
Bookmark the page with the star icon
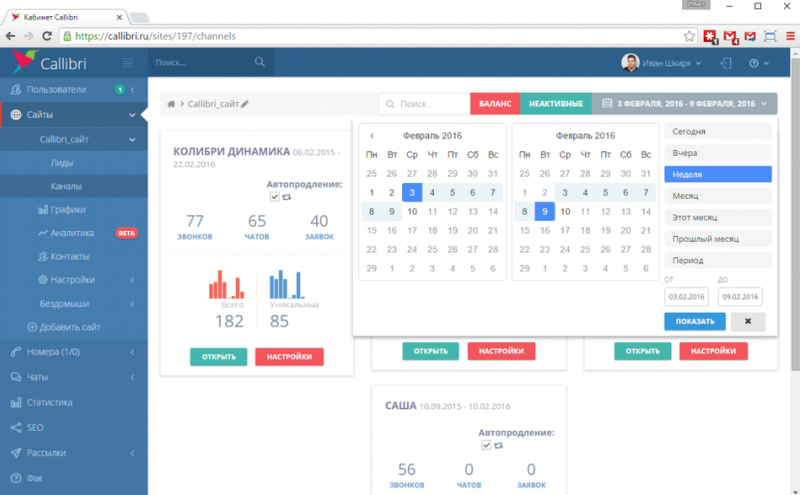point(690,35)
